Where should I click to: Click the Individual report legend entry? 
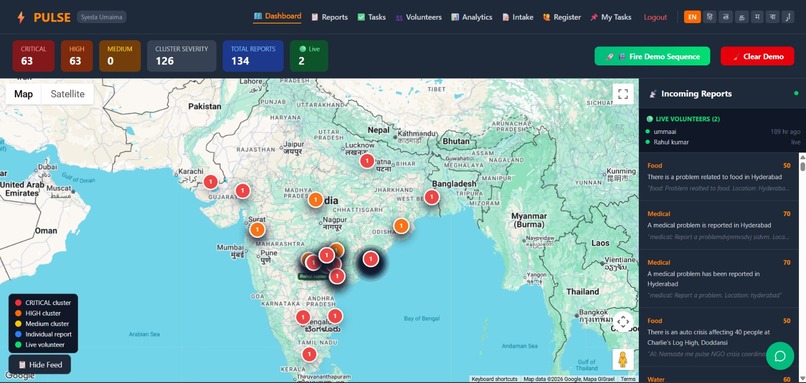click(43, 334)
